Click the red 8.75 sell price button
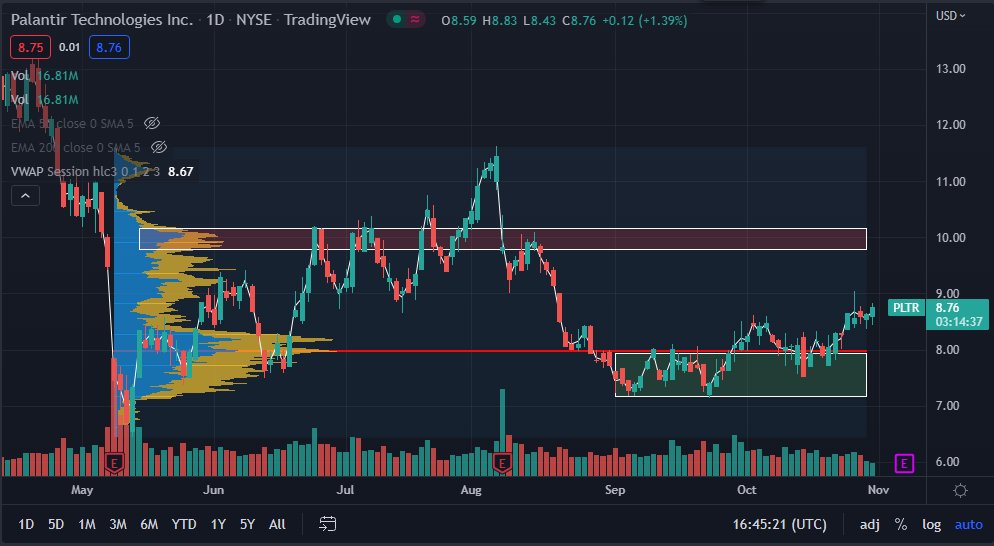Image resolution: width=994 pixels, height=546 pixels. coord(30,48)
